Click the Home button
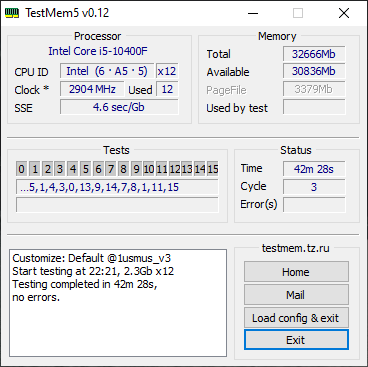 point(296,272)
